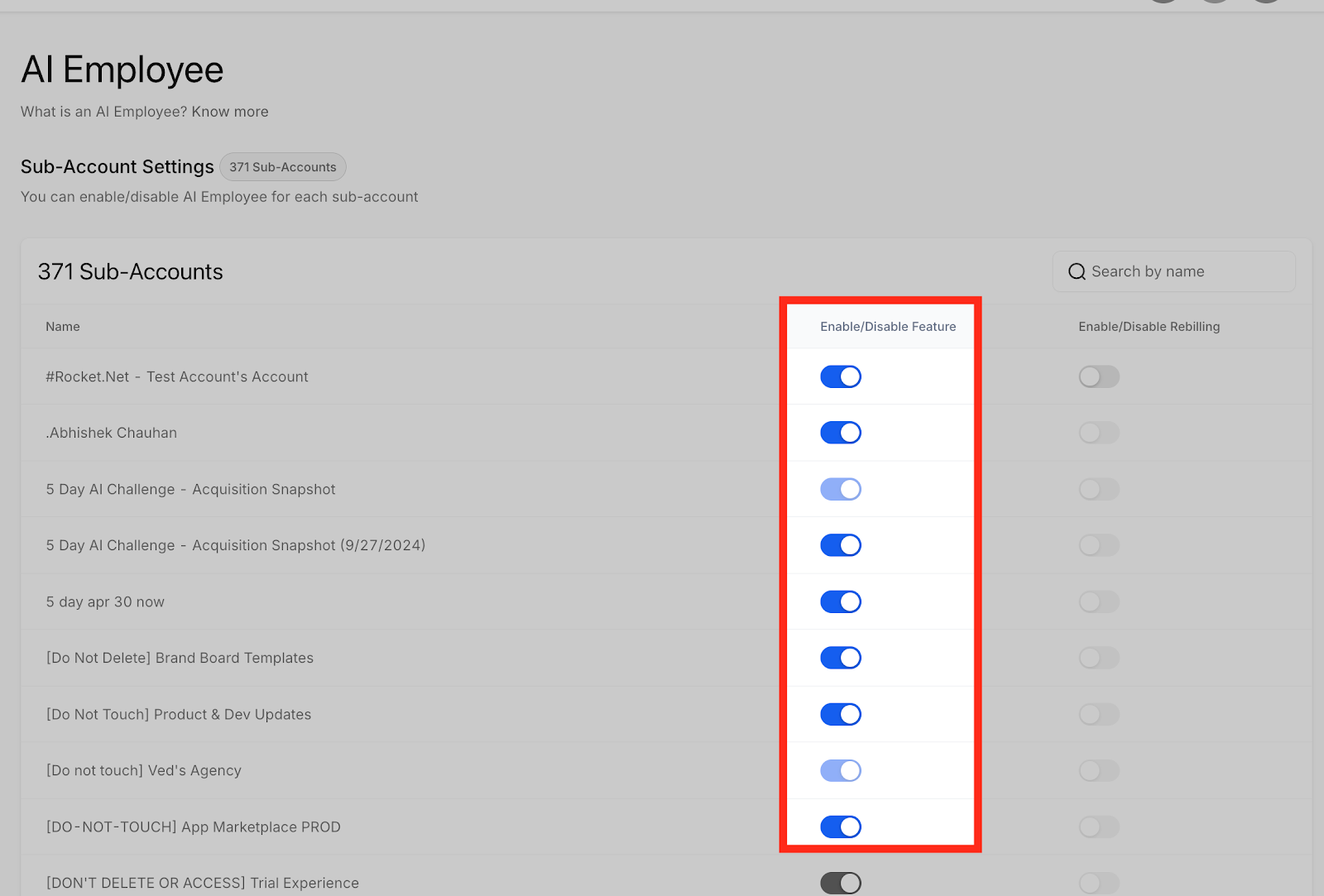Select Acquisition Snapshot (9/27/2024) row name
Image resolution: width=1324 pixels, height=896 pixels.
click(236, 545)
